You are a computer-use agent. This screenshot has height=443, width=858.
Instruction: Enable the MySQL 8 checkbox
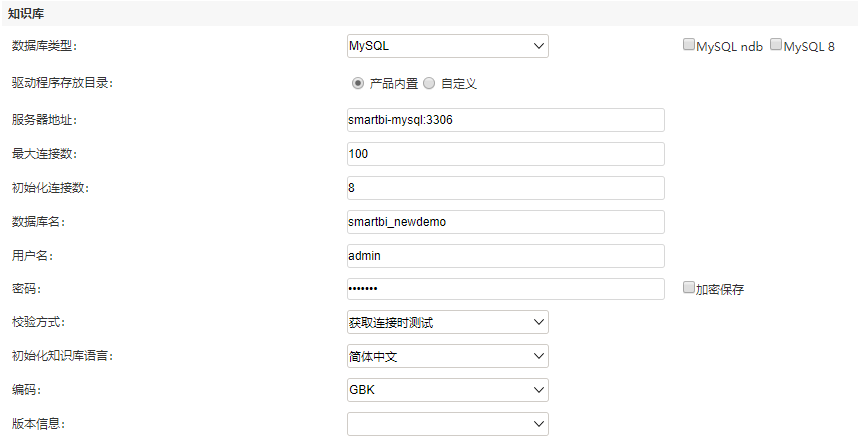[776, 44]
